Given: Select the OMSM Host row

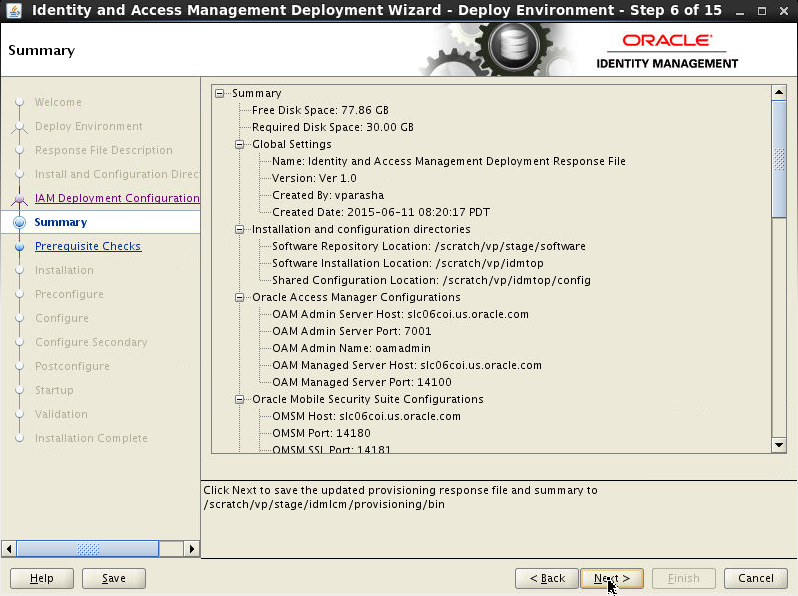Looking at the screenshot, I should tap(366, 416).
